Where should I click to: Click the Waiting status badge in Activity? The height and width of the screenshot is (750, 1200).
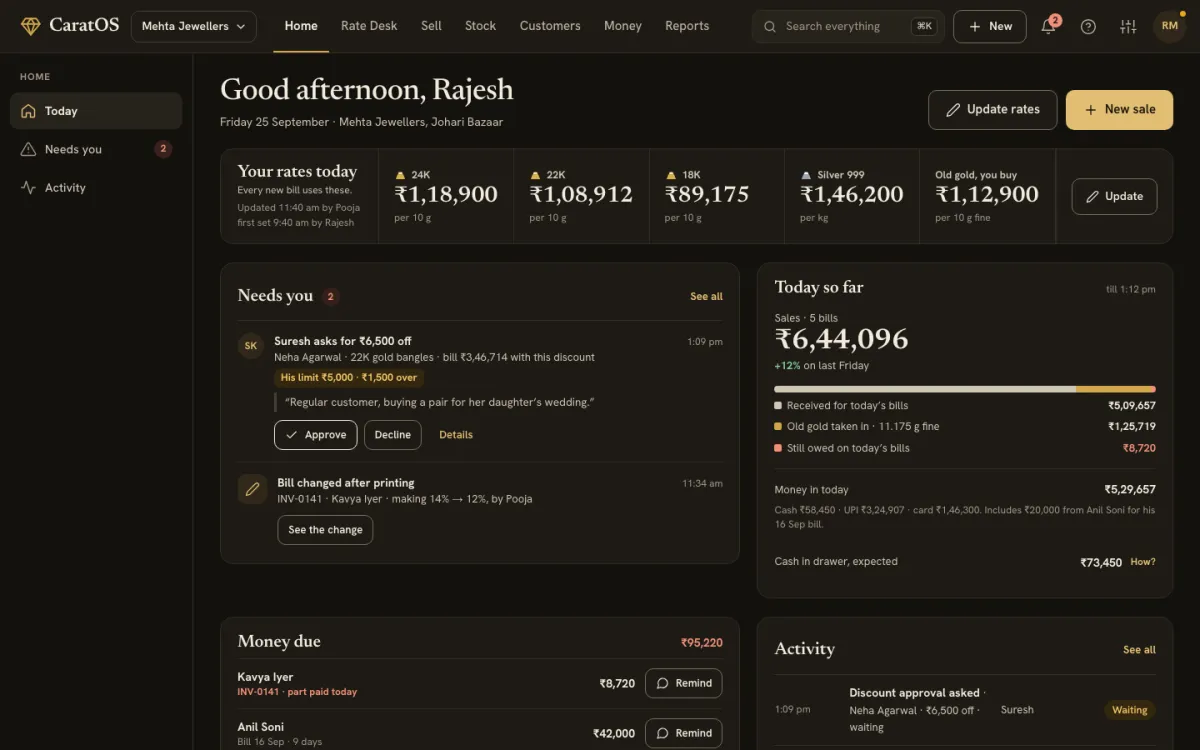pyautogui.click(x=1130, y=710)
